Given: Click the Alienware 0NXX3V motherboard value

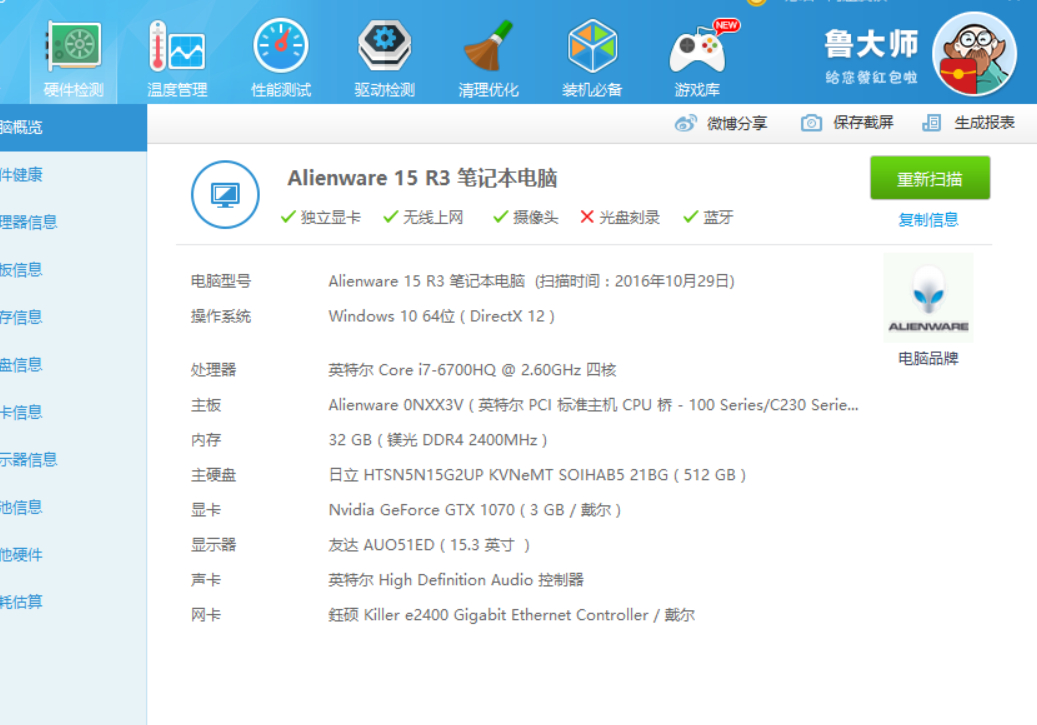Looking at the screenshot, I should [593, 405].
